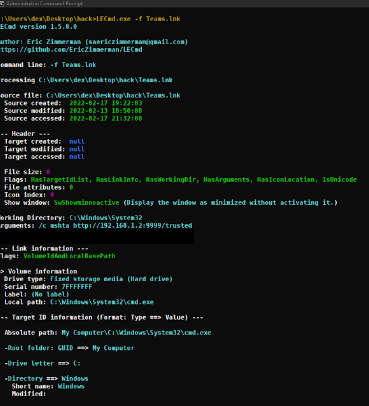Click the 'Administrator: Command Prompt' window title

click(44, 3)
